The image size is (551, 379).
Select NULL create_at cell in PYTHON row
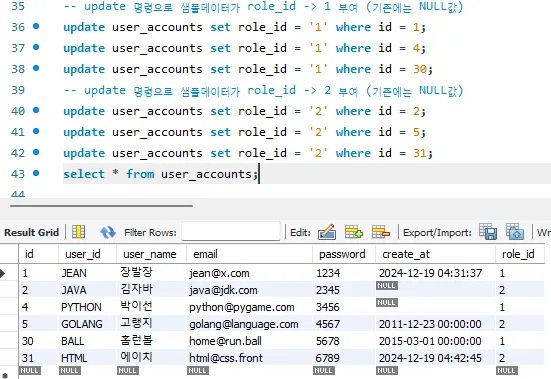click(435, 307)
